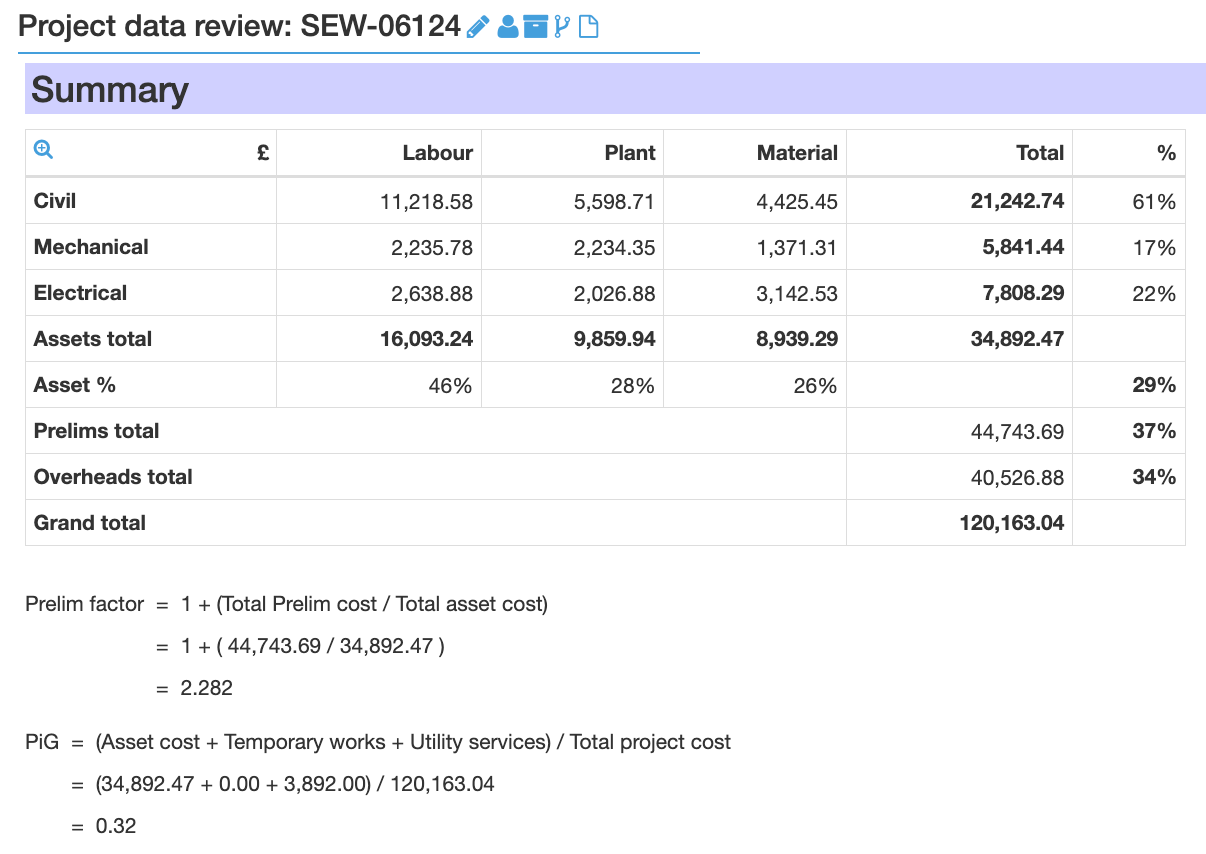Click the 61% cell in Civil row
Viewport: 1206px width, 854px height.
(x=1154, y=202)
